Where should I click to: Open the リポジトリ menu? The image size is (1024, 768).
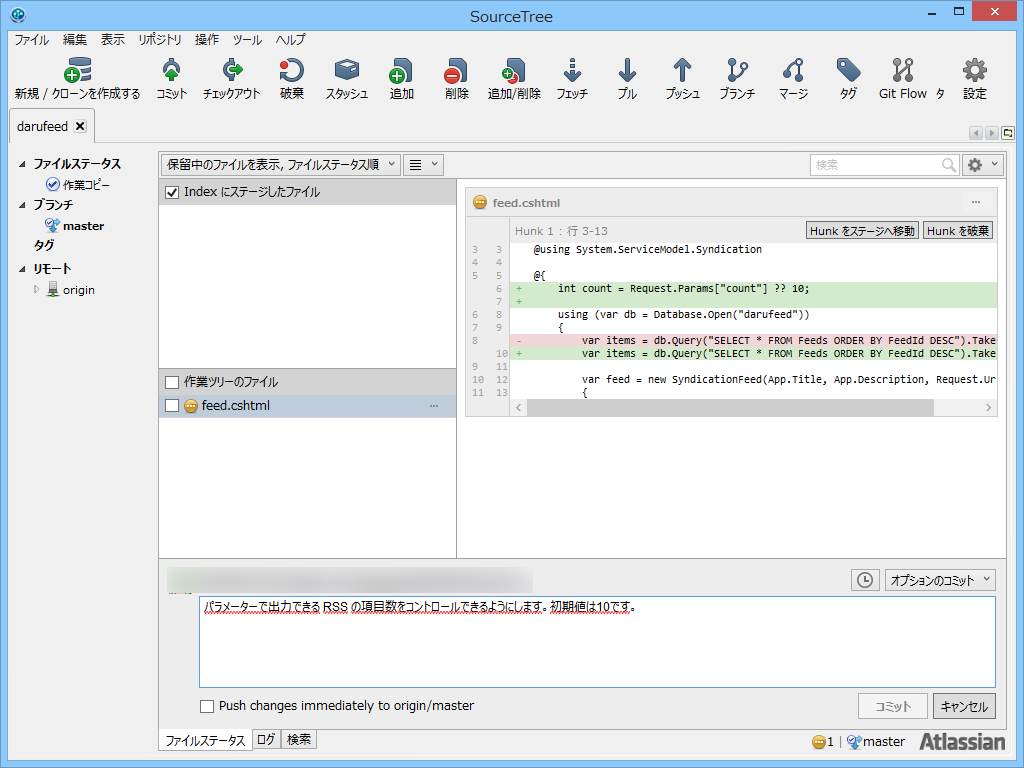point(159,40)
